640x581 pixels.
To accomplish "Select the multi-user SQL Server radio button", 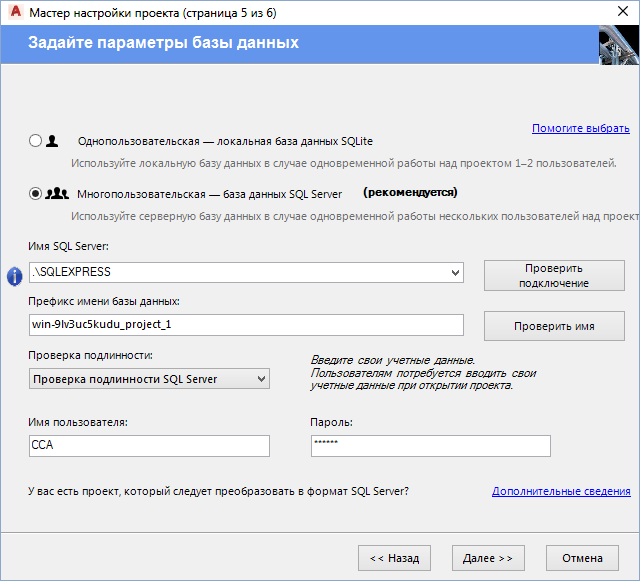I will click(x=36, y=194).
